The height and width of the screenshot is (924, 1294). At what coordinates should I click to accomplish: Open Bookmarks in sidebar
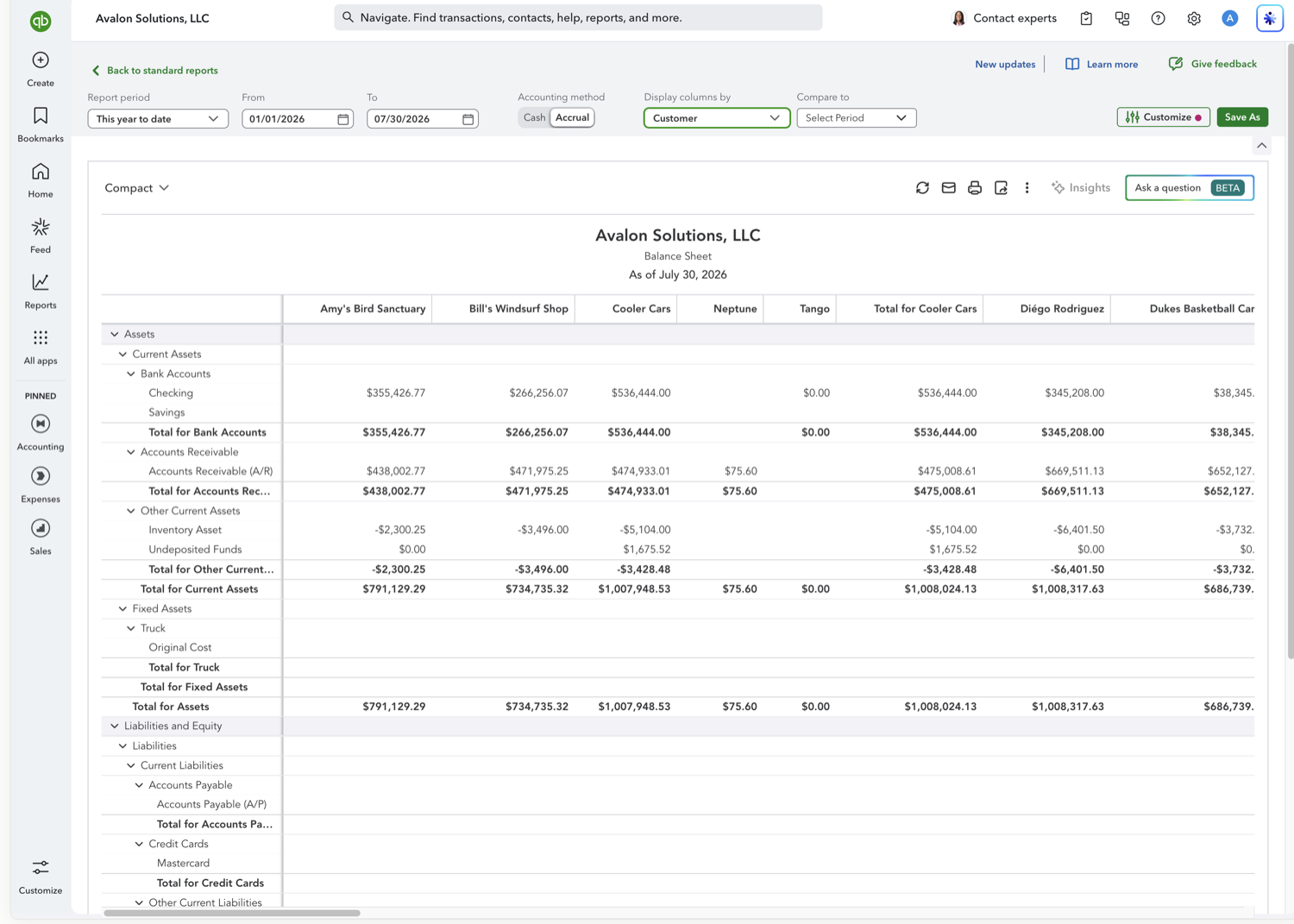[40, 125]
